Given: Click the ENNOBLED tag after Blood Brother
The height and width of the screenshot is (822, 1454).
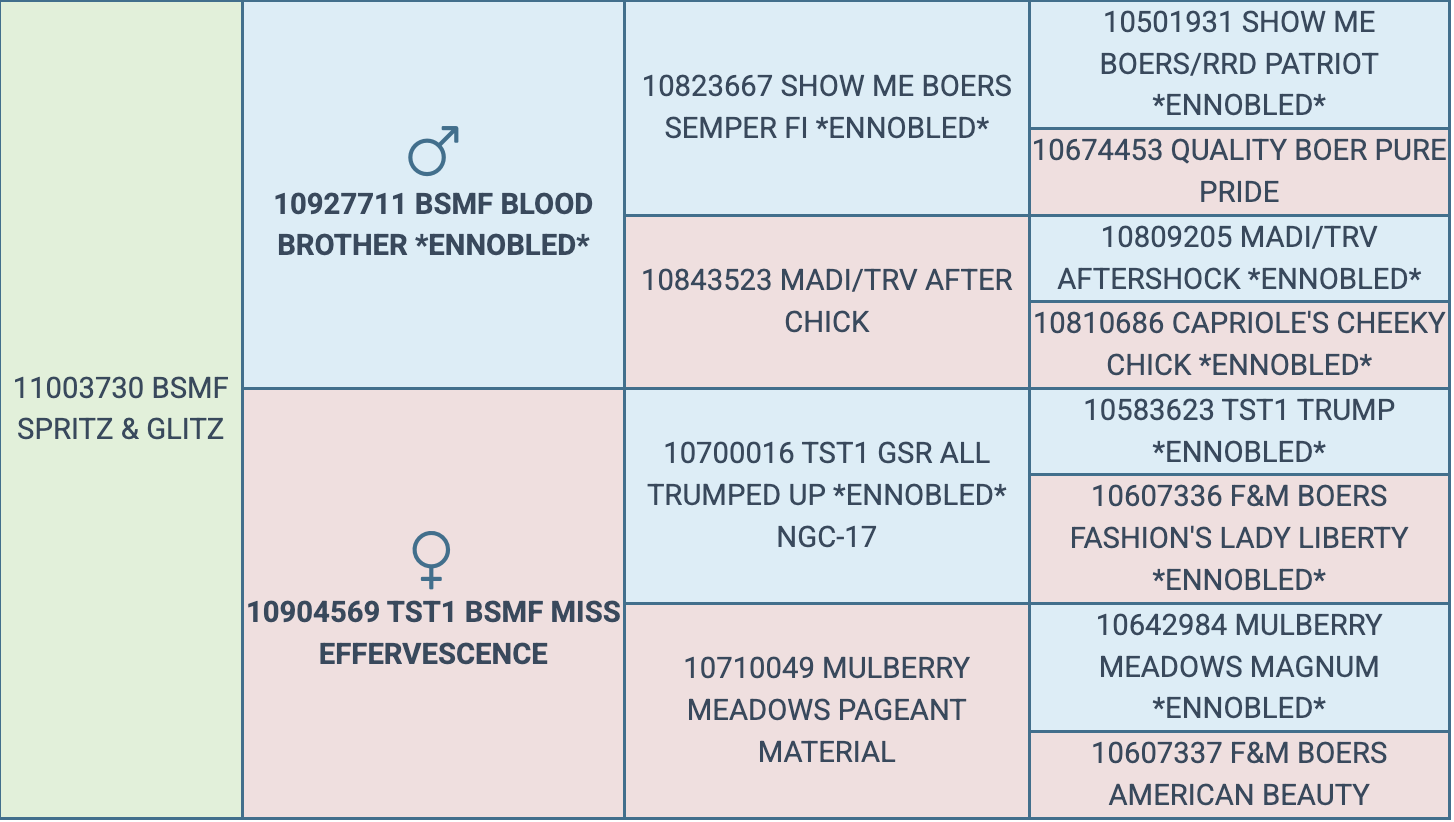Looking at the screenshot, I should click(x=501, y=245).
